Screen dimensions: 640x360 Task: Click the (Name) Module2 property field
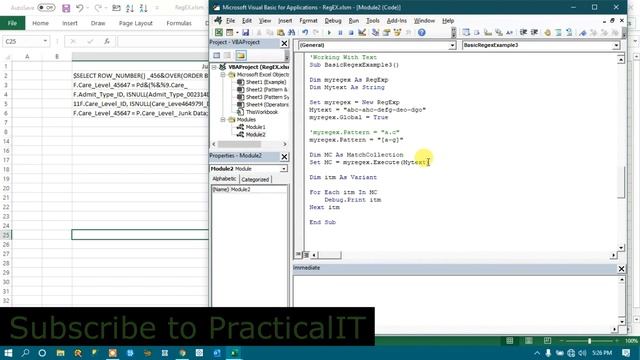point(249,189)
